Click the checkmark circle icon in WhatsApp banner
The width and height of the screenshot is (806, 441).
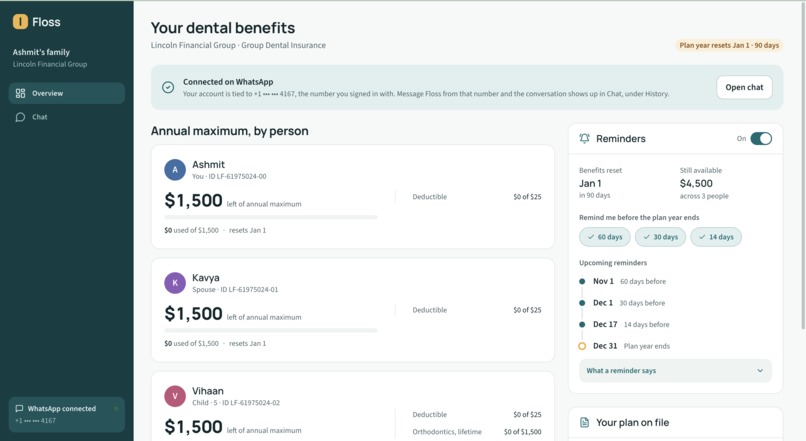pos(168,87)
